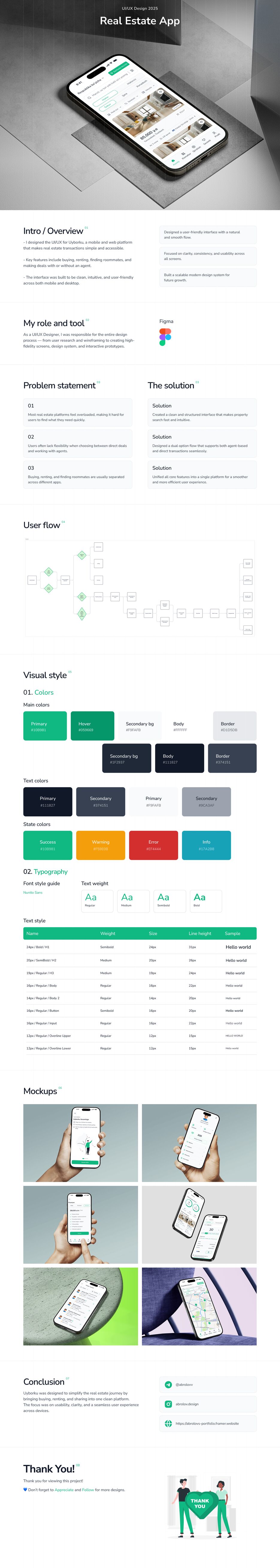
Task: Click the "Real Estate App" title
Action: tap(140, 21)
